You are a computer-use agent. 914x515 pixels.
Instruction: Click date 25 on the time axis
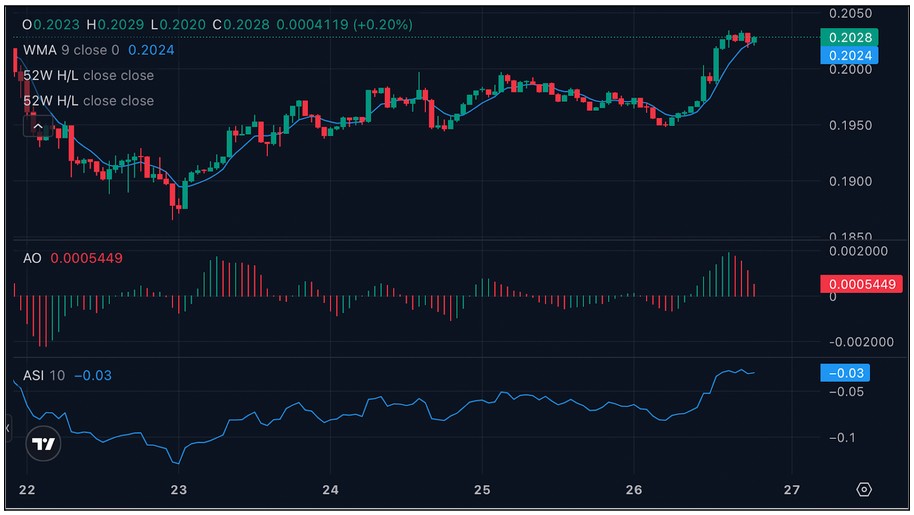click(x=482, y=491)
